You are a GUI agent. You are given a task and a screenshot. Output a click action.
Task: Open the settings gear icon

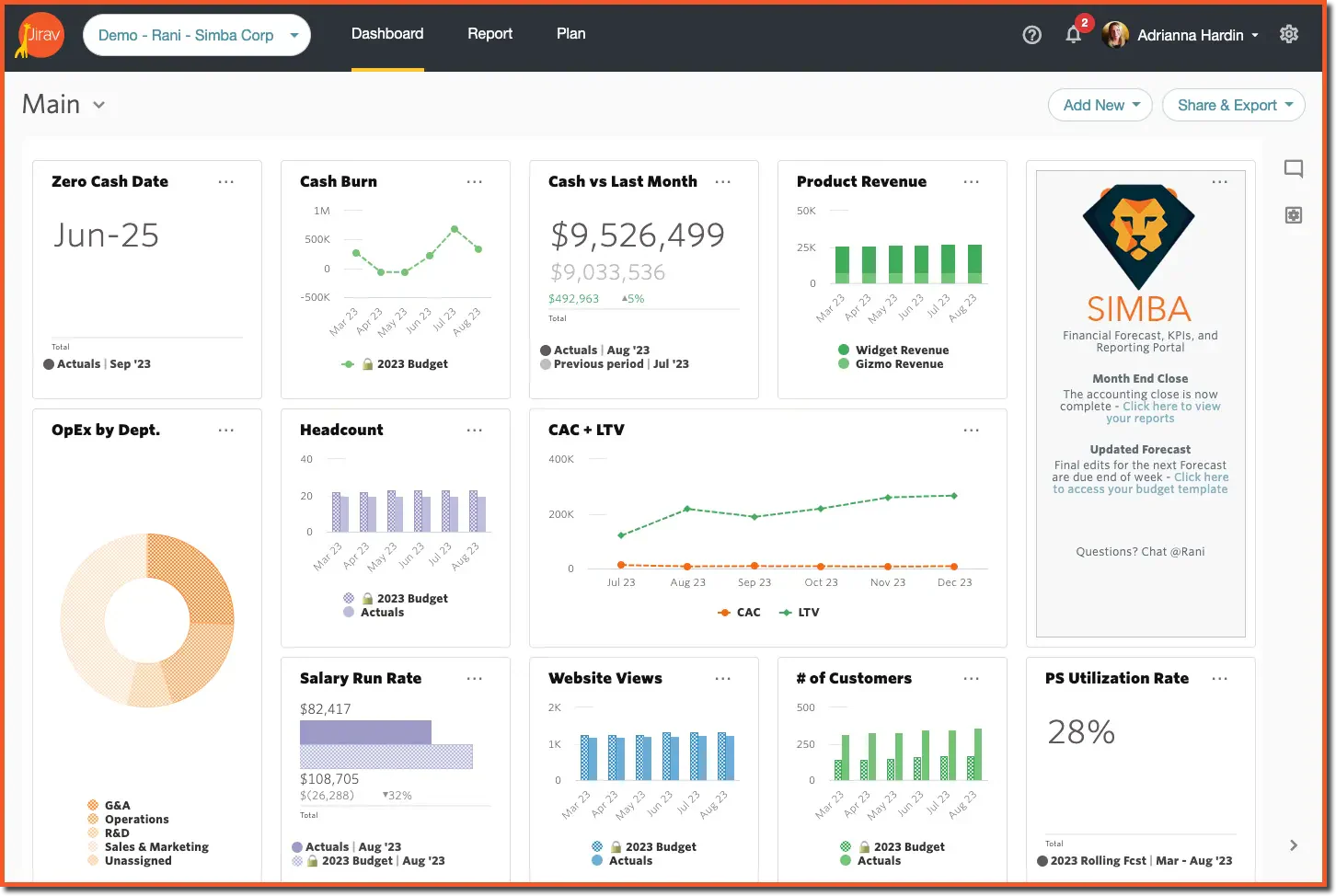(x=1289, y=34)
